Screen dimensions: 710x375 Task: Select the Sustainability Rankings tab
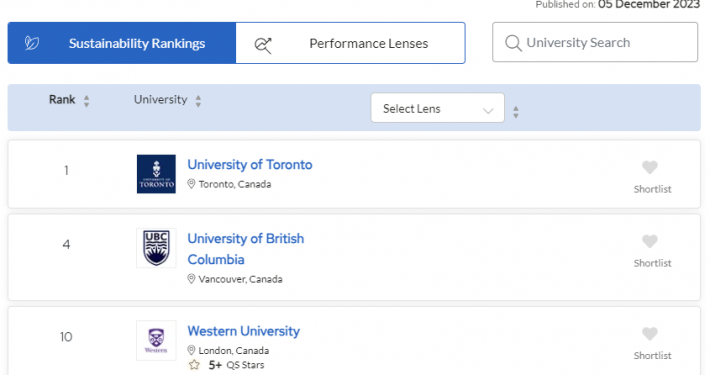pos(122,43)
